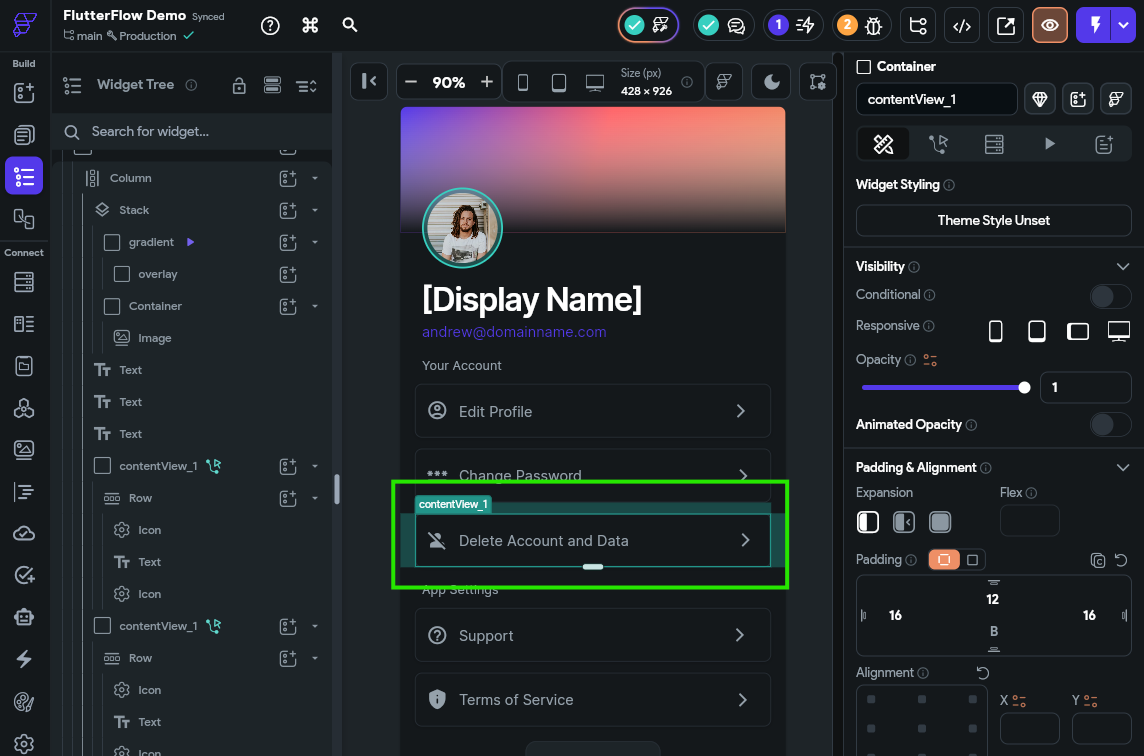Zoom in canvas with plus button

(x=487, y=82)
